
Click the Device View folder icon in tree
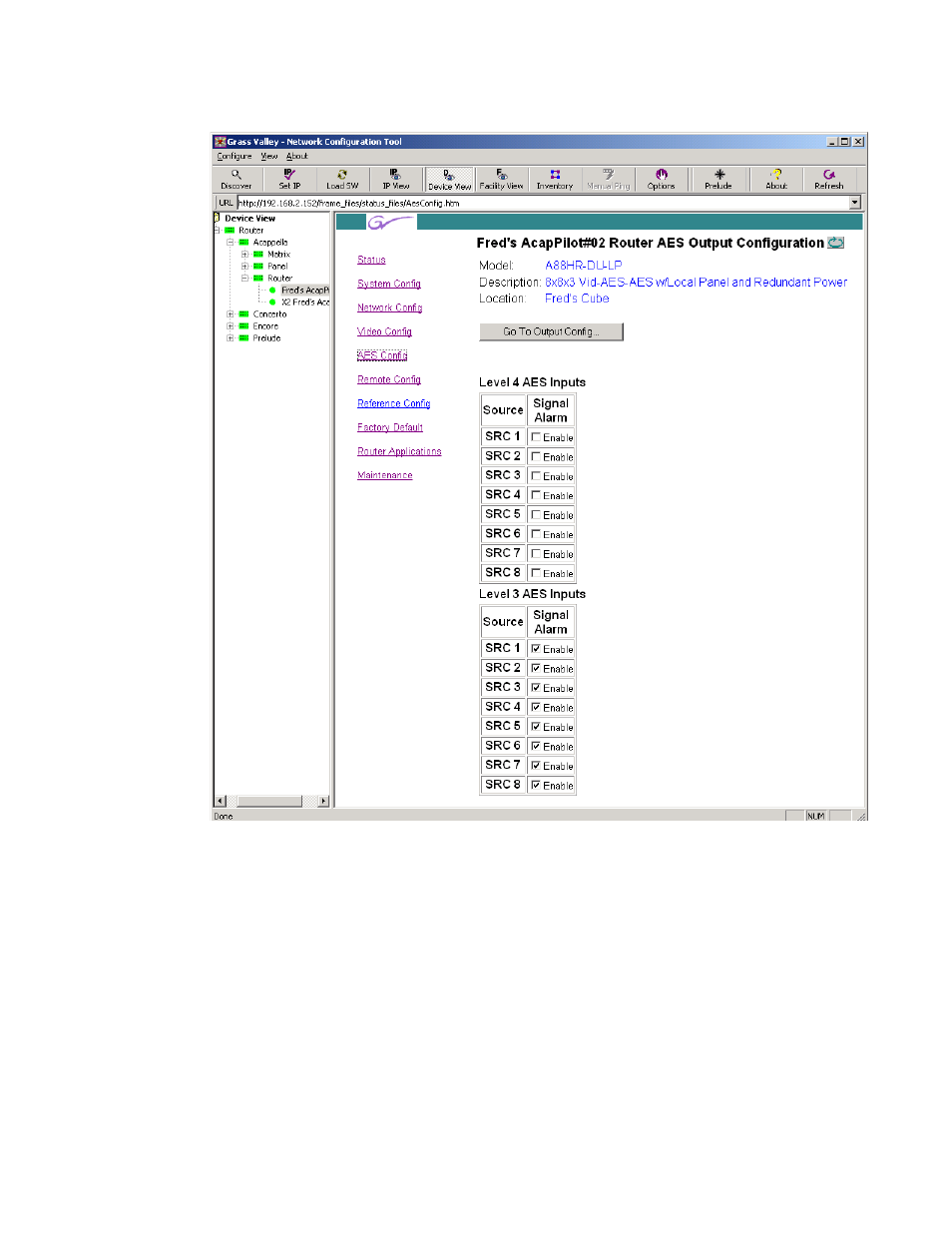pos(217,218)
